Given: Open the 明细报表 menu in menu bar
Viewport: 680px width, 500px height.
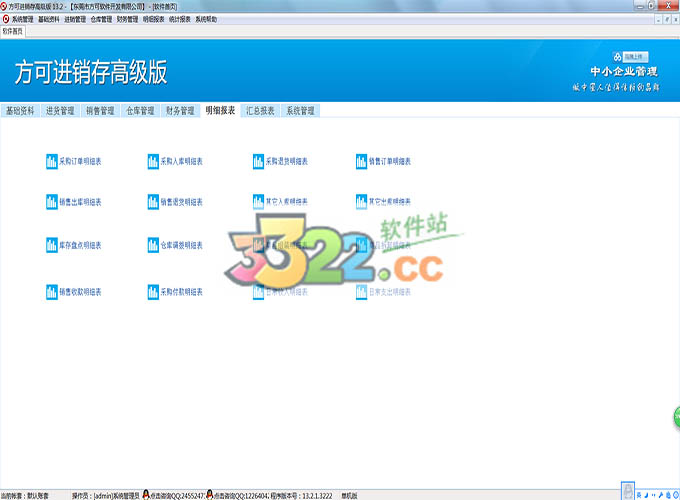Looking at the screenshot, I should [x=154, y=19].
